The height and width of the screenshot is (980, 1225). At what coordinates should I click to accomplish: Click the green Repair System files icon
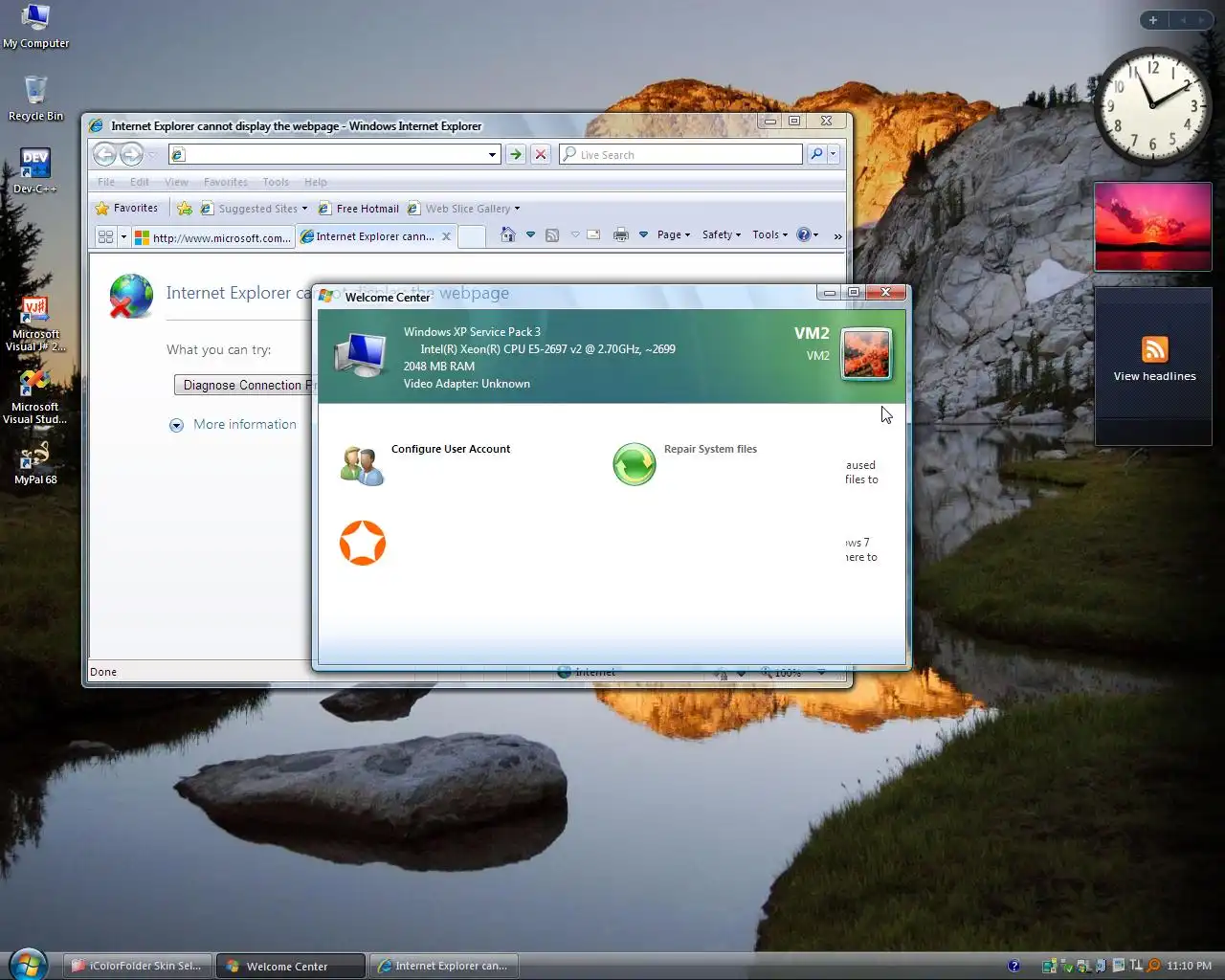635,464
